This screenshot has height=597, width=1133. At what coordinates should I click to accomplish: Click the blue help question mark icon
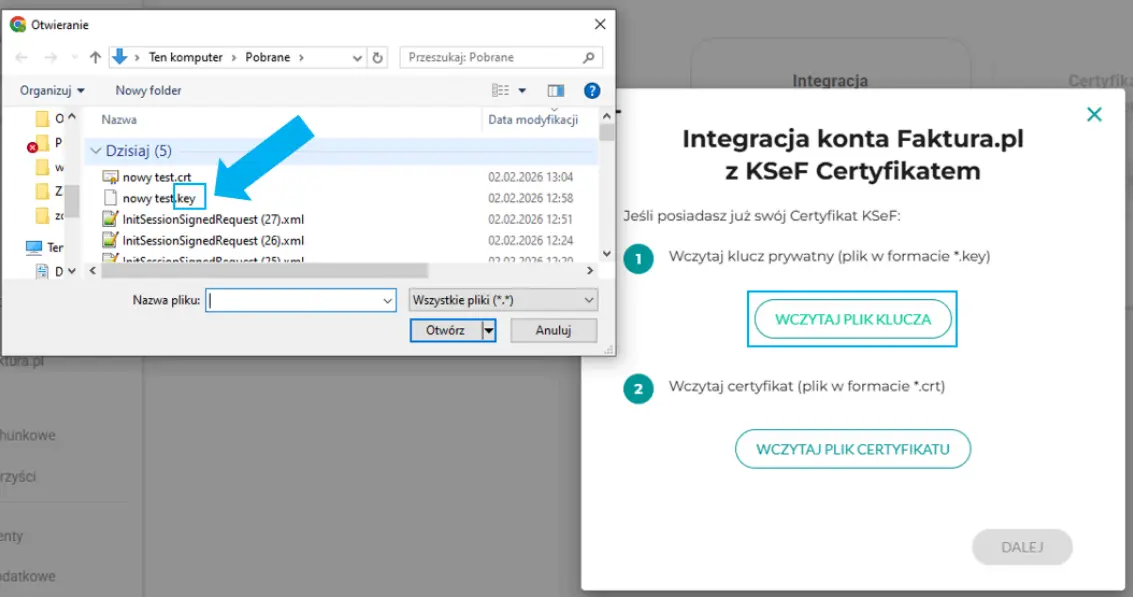coord(591,91)
